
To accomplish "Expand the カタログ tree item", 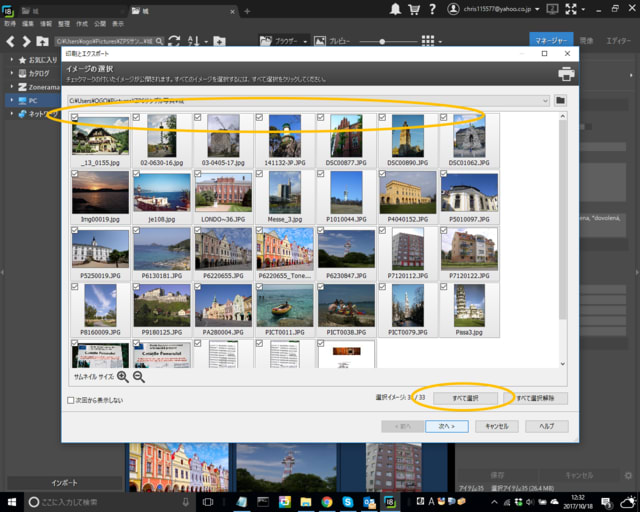I will click(x=10, y=73).
